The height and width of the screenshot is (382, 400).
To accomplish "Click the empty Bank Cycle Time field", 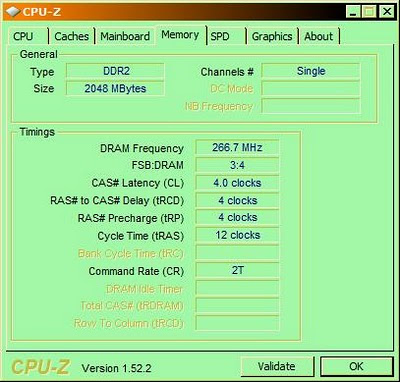I will tap(237, 253).
